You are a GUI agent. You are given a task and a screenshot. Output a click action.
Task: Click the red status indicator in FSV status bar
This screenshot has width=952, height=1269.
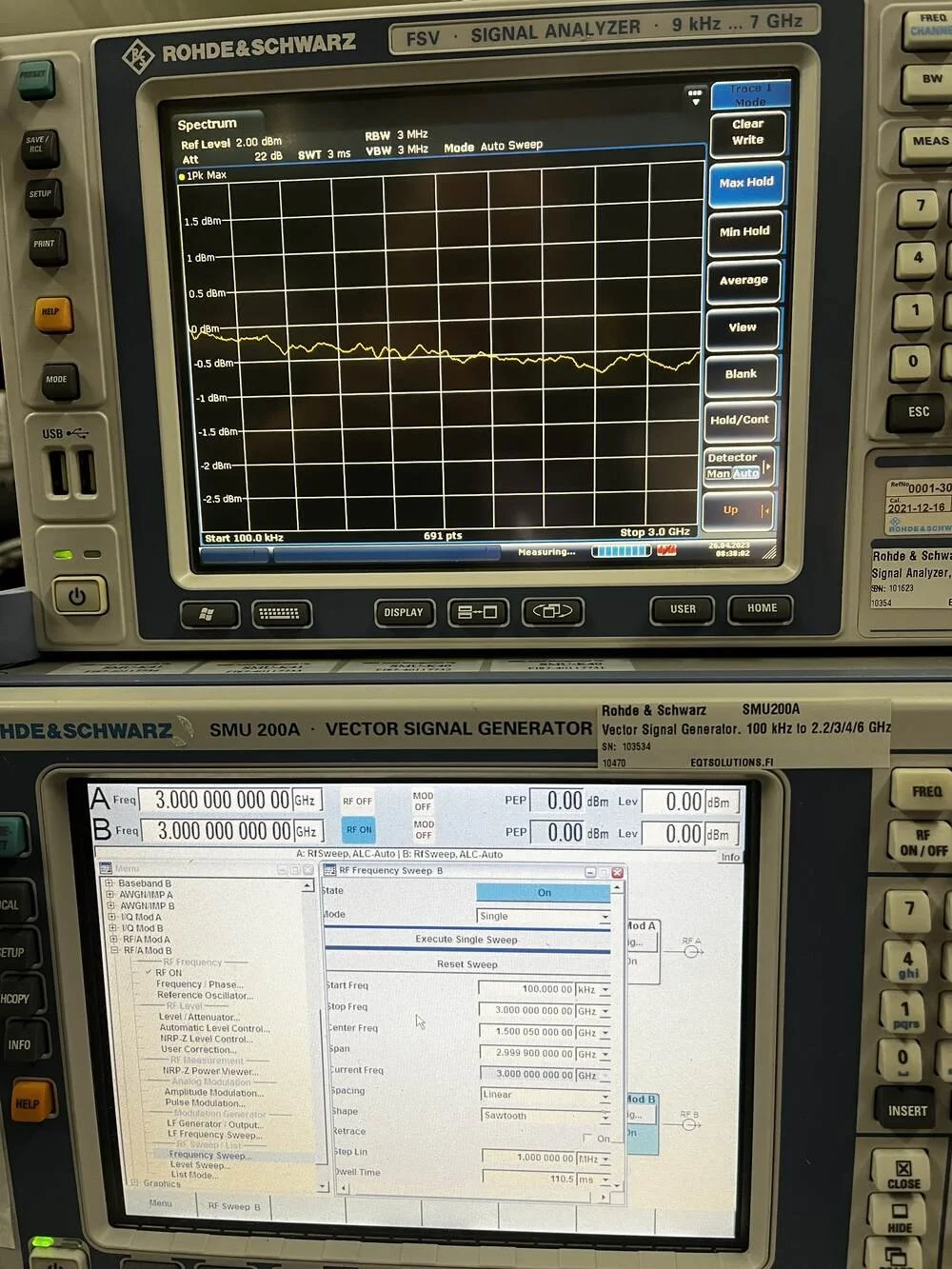(665, 550)
